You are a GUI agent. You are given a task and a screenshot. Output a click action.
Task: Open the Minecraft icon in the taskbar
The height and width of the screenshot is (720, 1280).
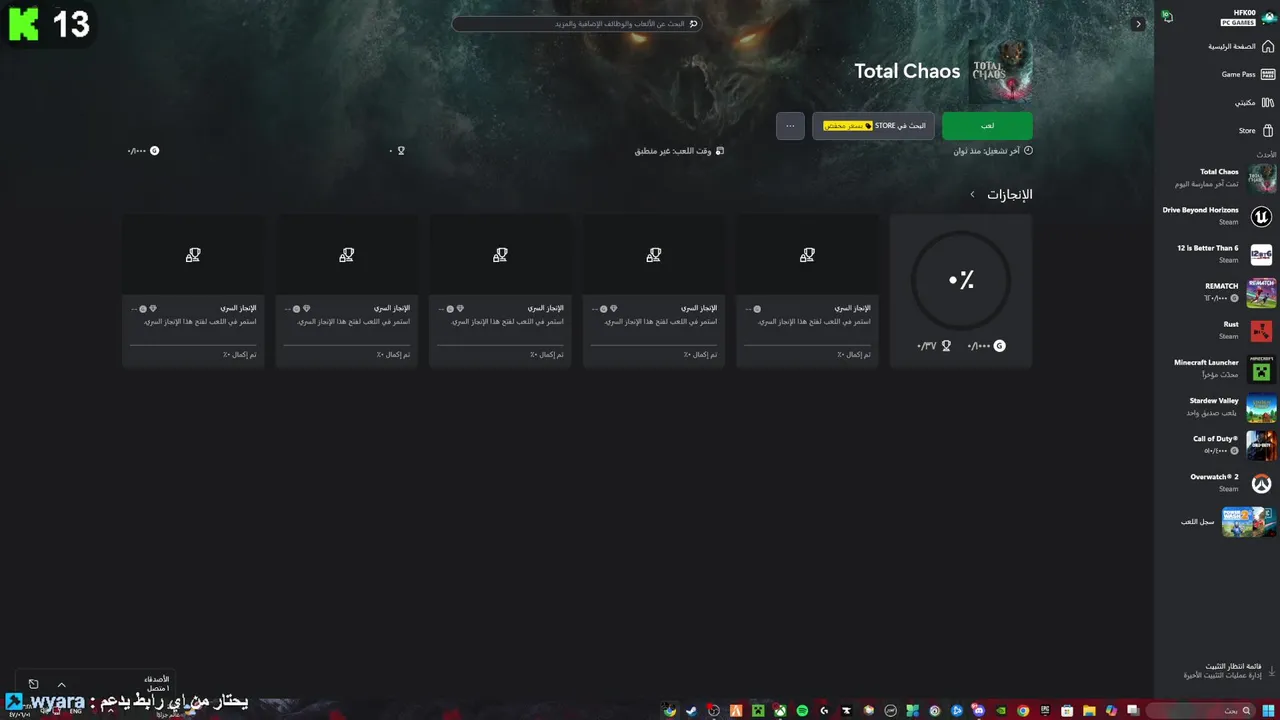(758, 710)
